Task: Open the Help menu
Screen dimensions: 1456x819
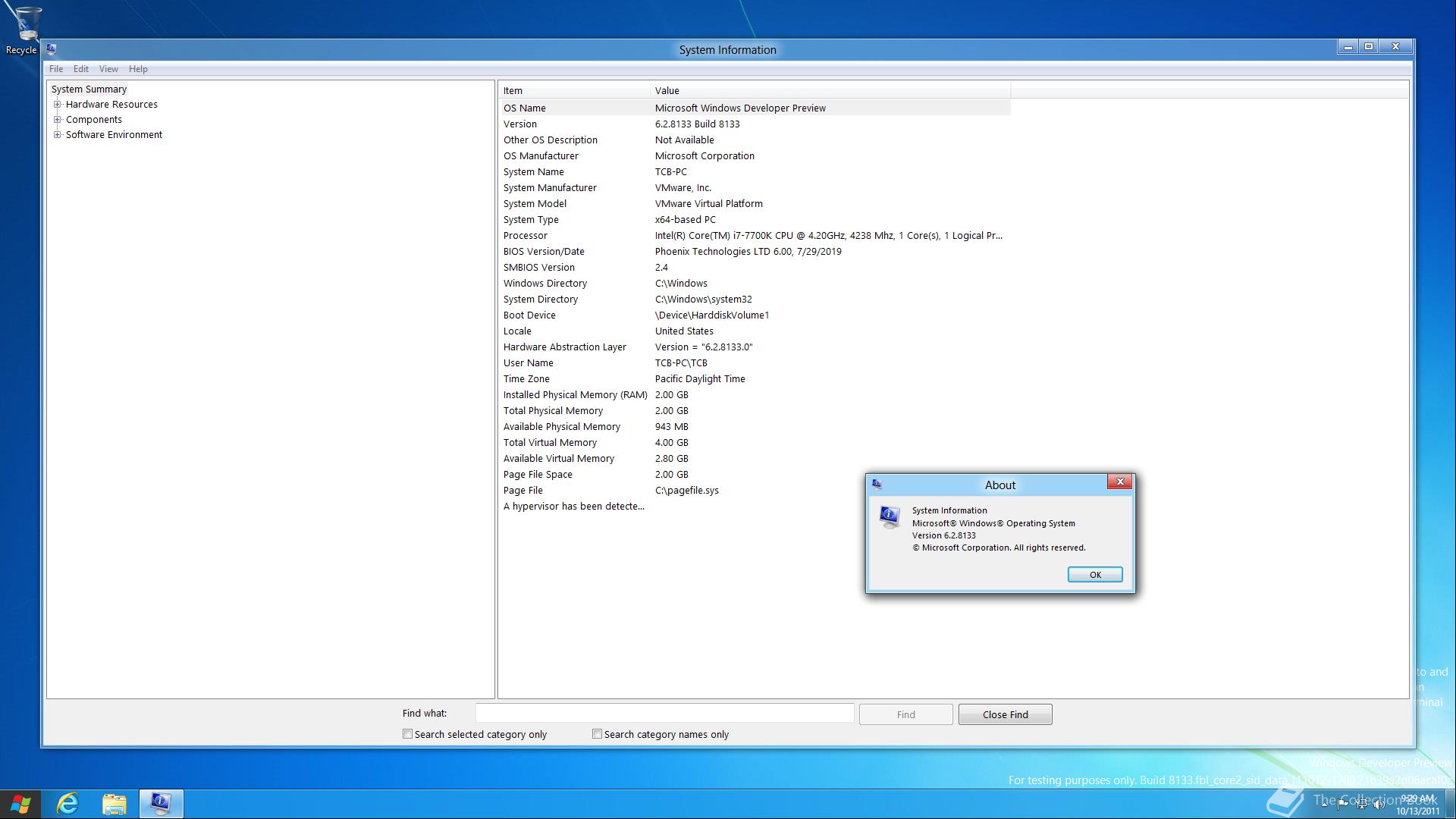Action: [x=138, y=69]
